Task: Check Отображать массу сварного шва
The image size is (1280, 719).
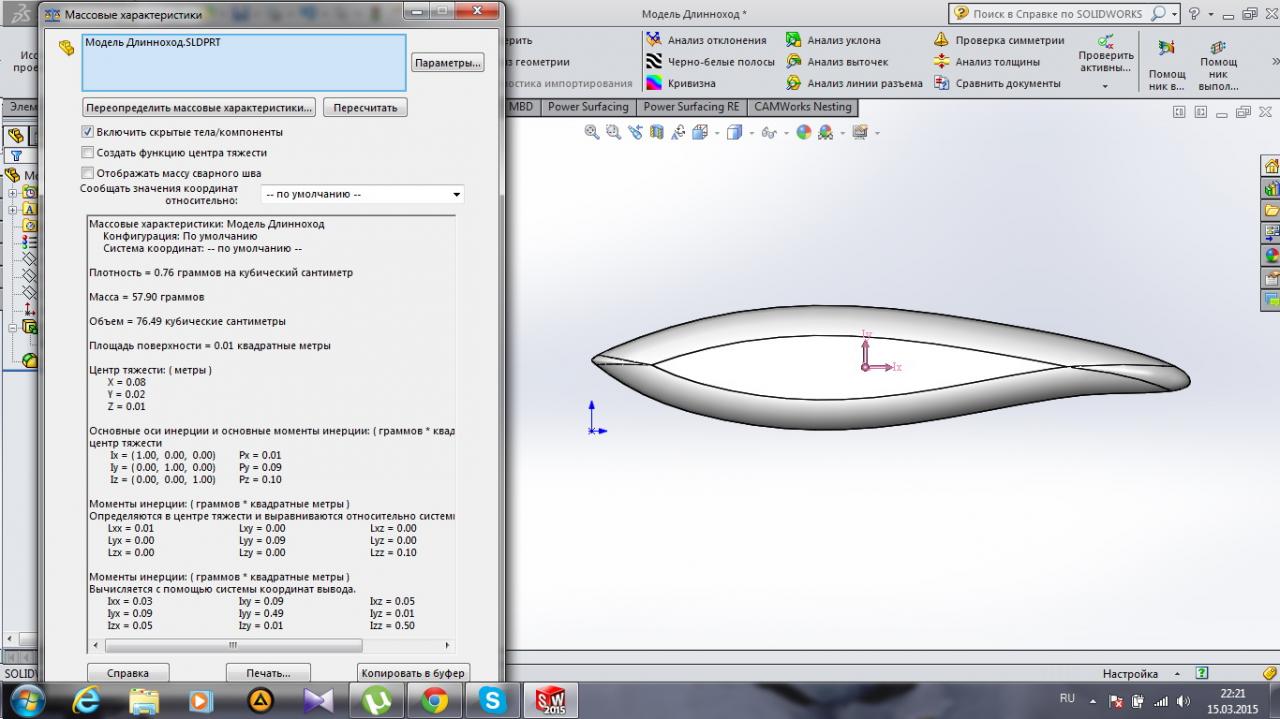Action: point(88,174)
